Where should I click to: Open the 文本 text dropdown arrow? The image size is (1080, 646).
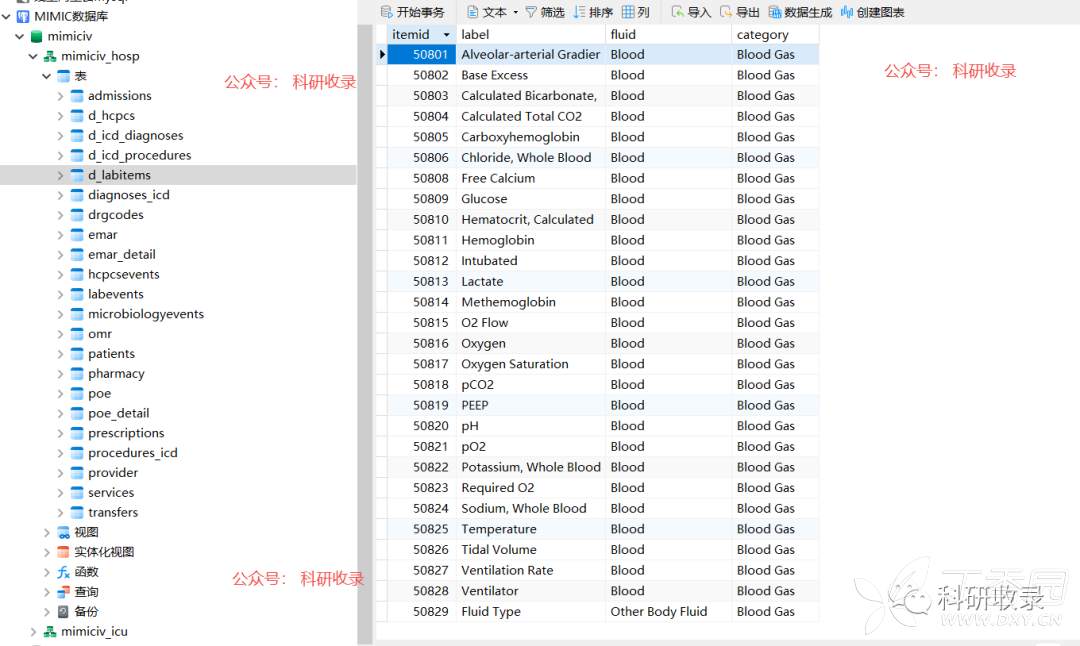515,13
